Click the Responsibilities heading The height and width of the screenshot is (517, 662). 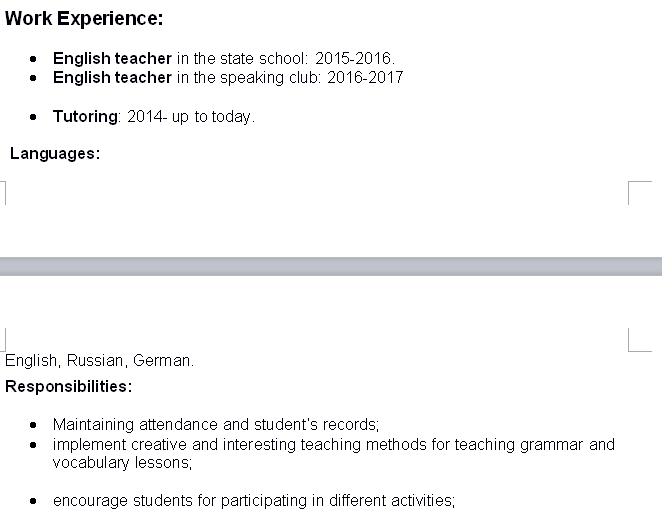(68, 387)
